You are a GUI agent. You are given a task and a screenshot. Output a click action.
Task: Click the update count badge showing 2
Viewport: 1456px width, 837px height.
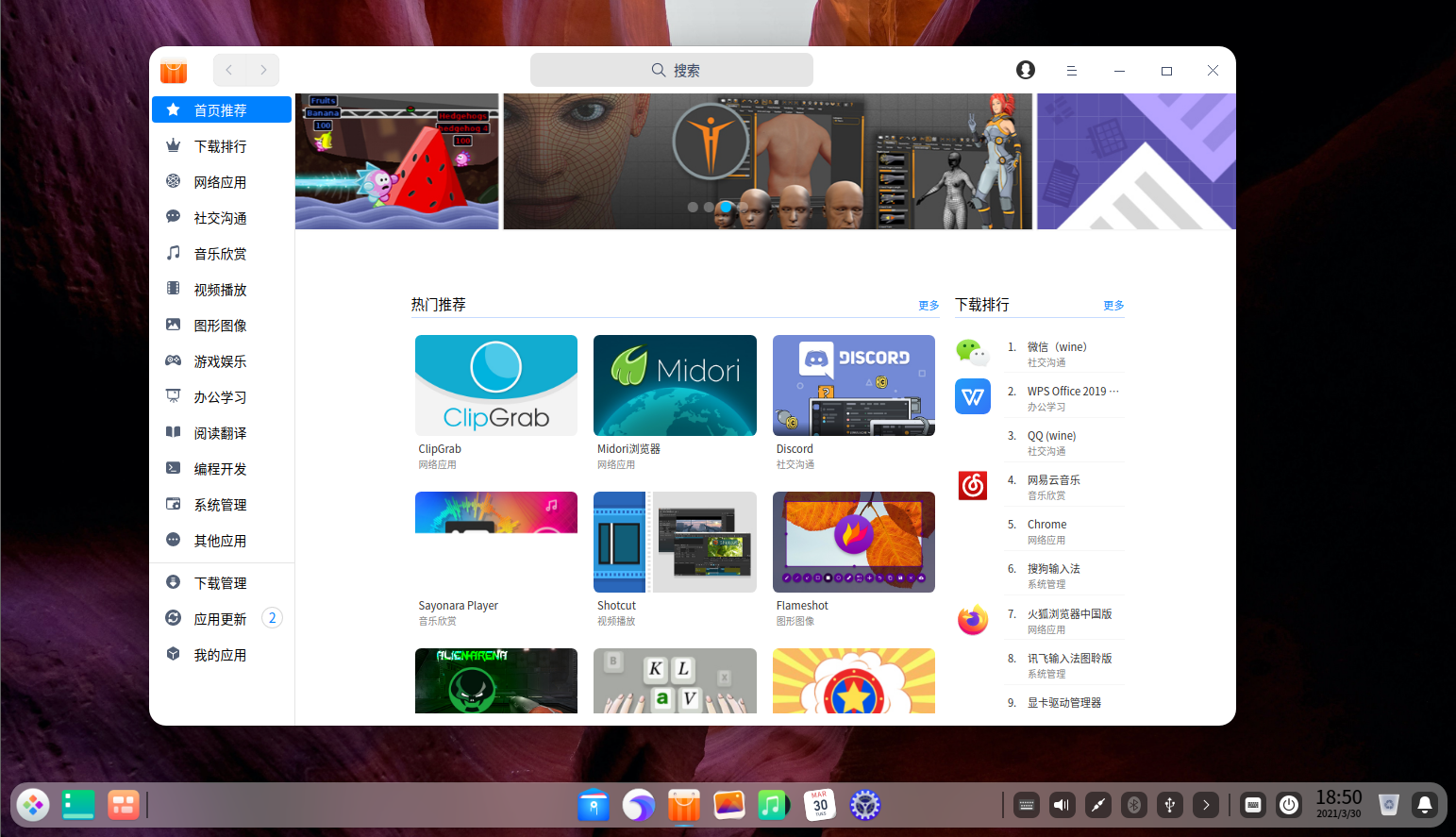[x=272, y=618]
